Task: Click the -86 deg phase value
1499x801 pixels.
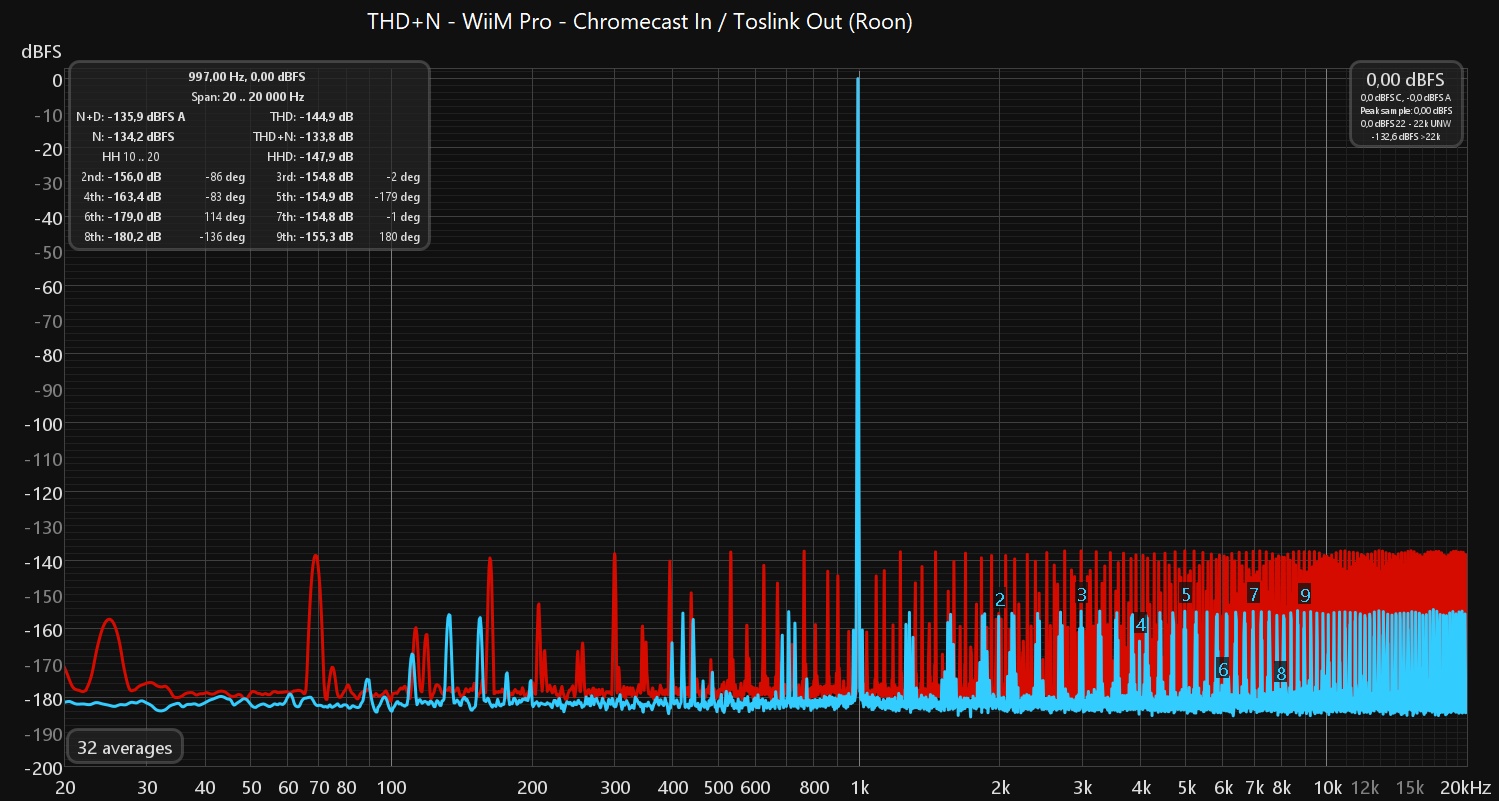Action: pyautogui.click(x=225, y=177)
